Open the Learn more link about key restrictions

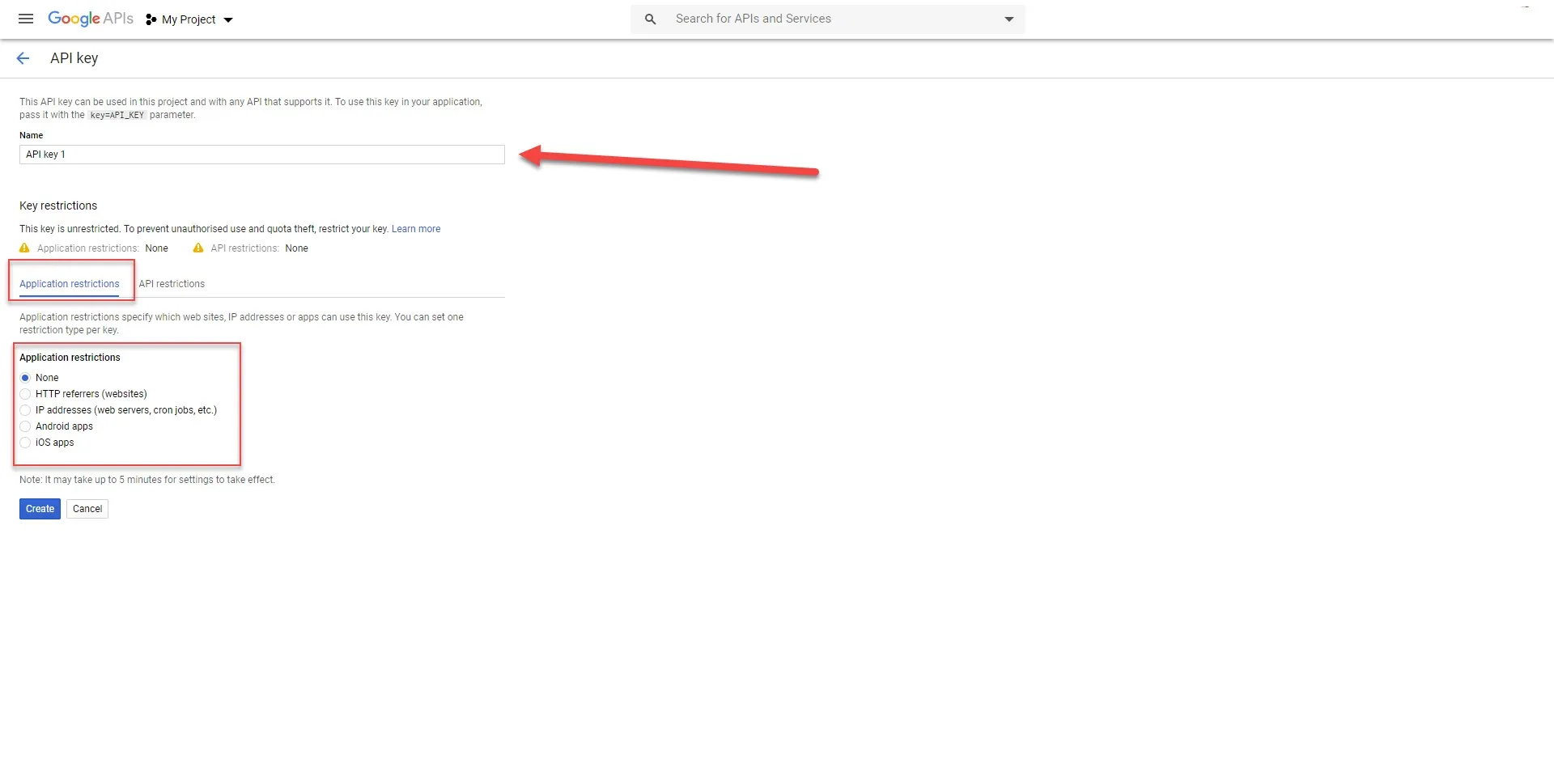click(416, 229)
